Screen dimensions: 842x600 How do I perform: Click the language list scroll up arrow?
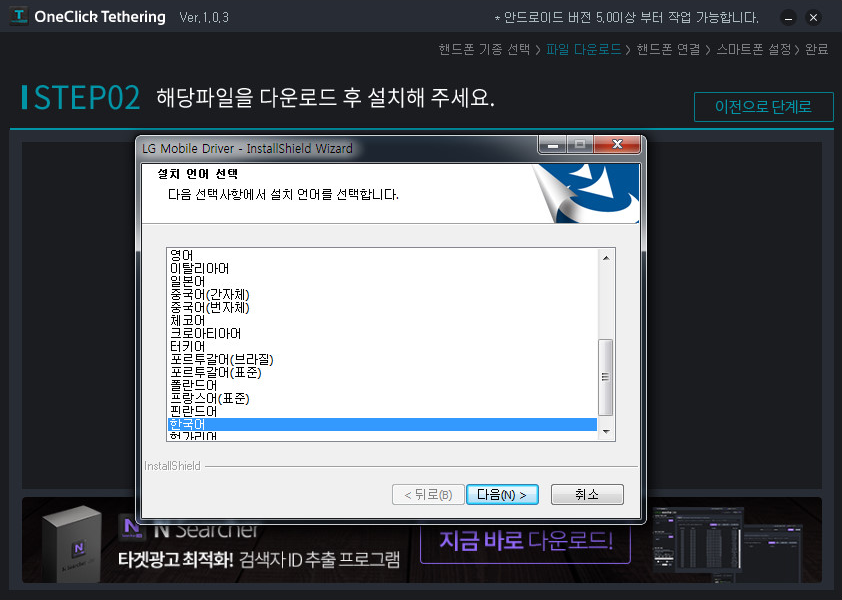point(606,258)
